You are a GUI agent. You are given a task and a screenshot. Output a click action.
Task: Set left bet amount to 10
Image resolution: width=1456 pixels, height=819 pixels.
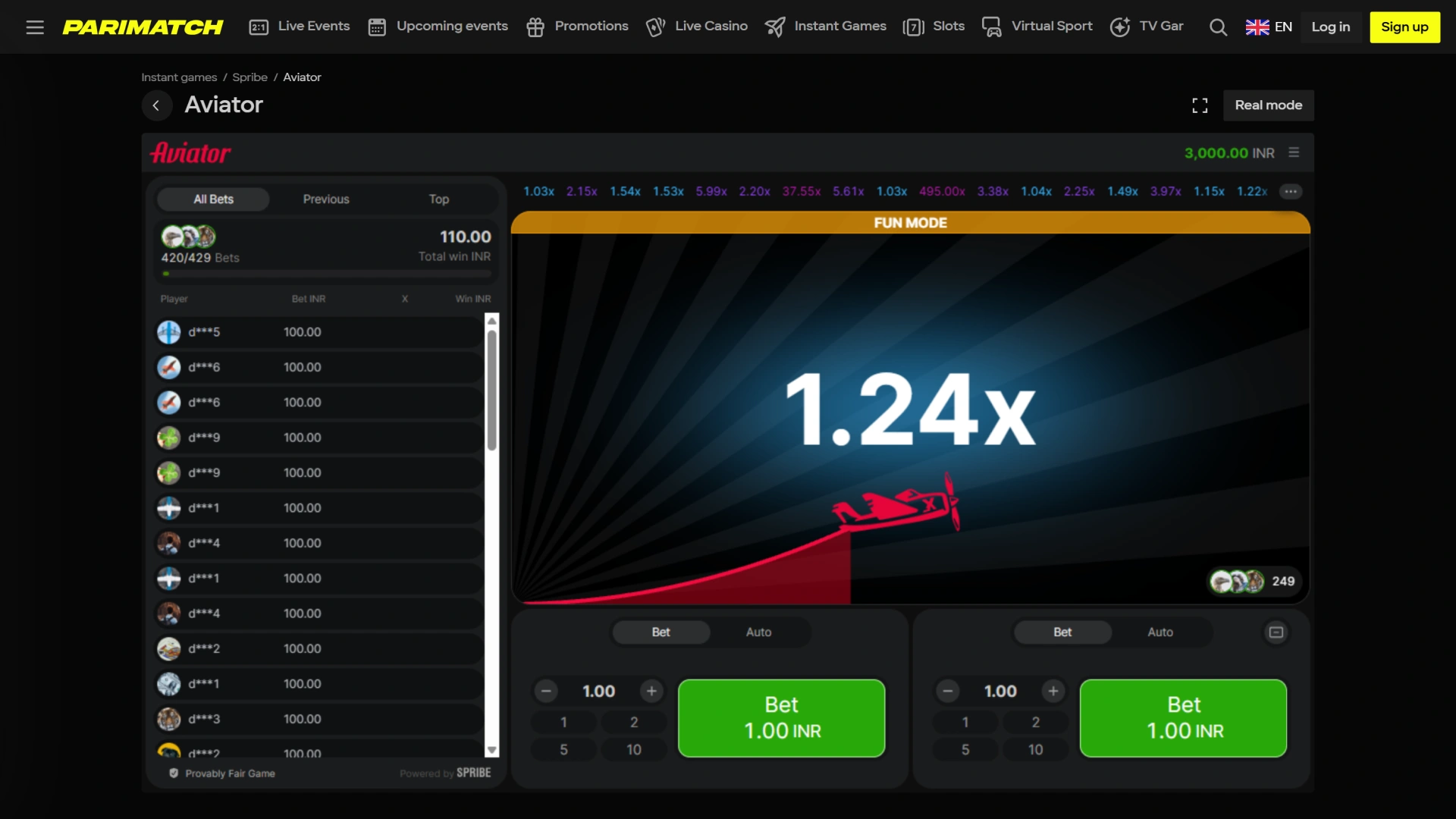[x=633, y=749]
